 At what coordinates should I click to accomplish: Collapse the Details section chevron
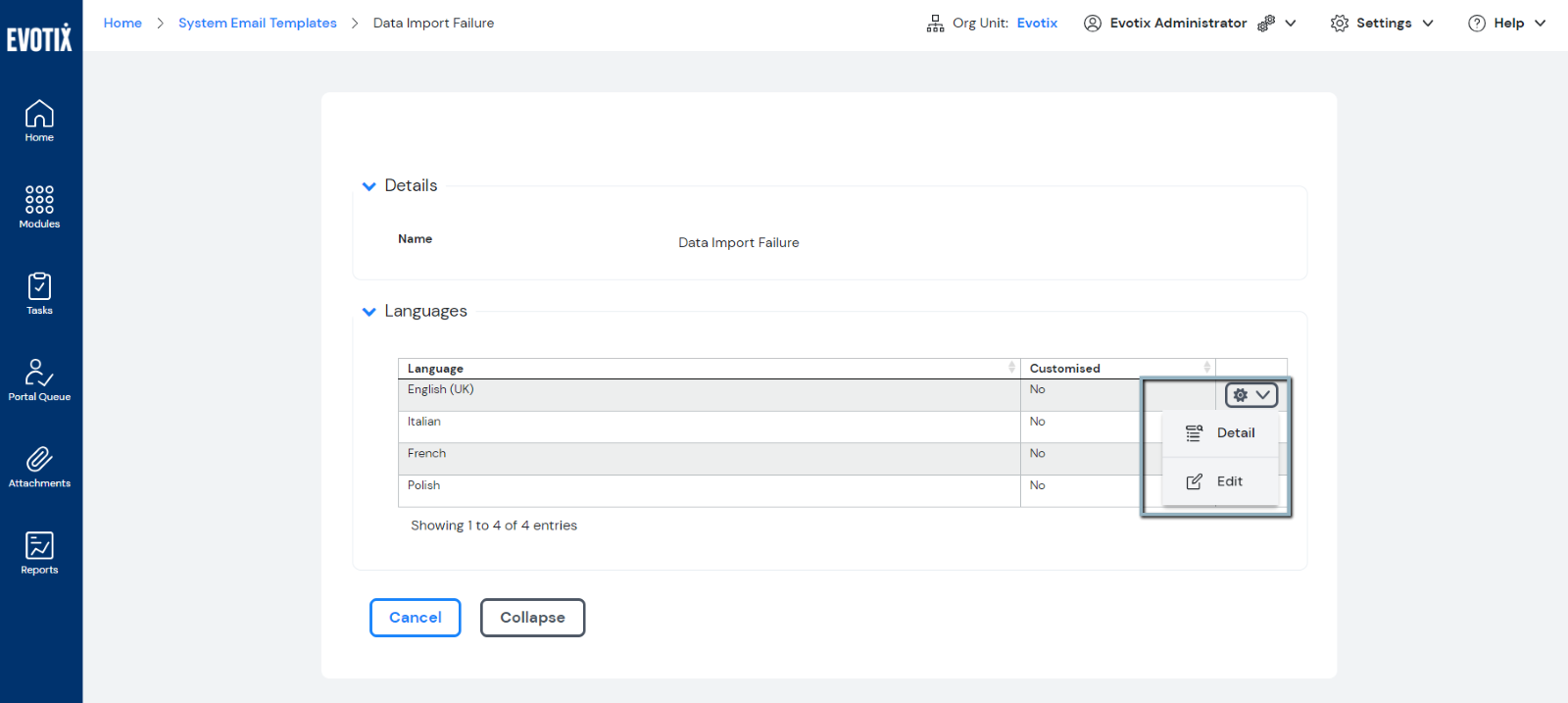369,186
